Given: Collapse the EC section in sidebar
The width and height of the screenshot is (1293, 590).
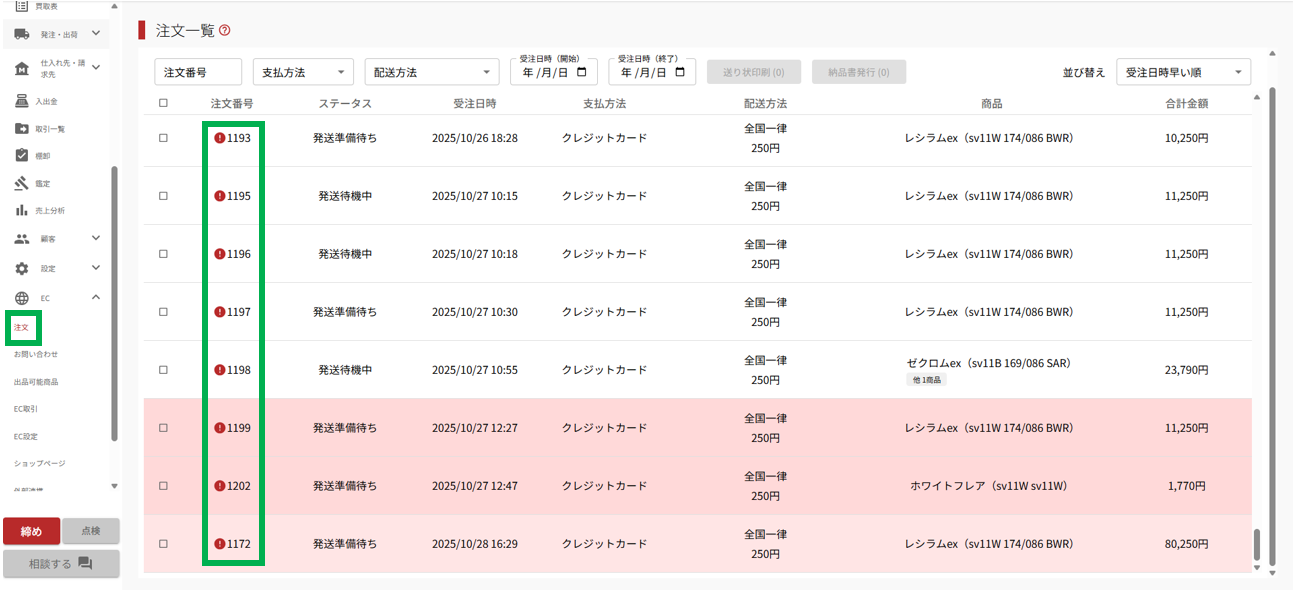Looking at the screenshot, I should click(x=96, y=297).
